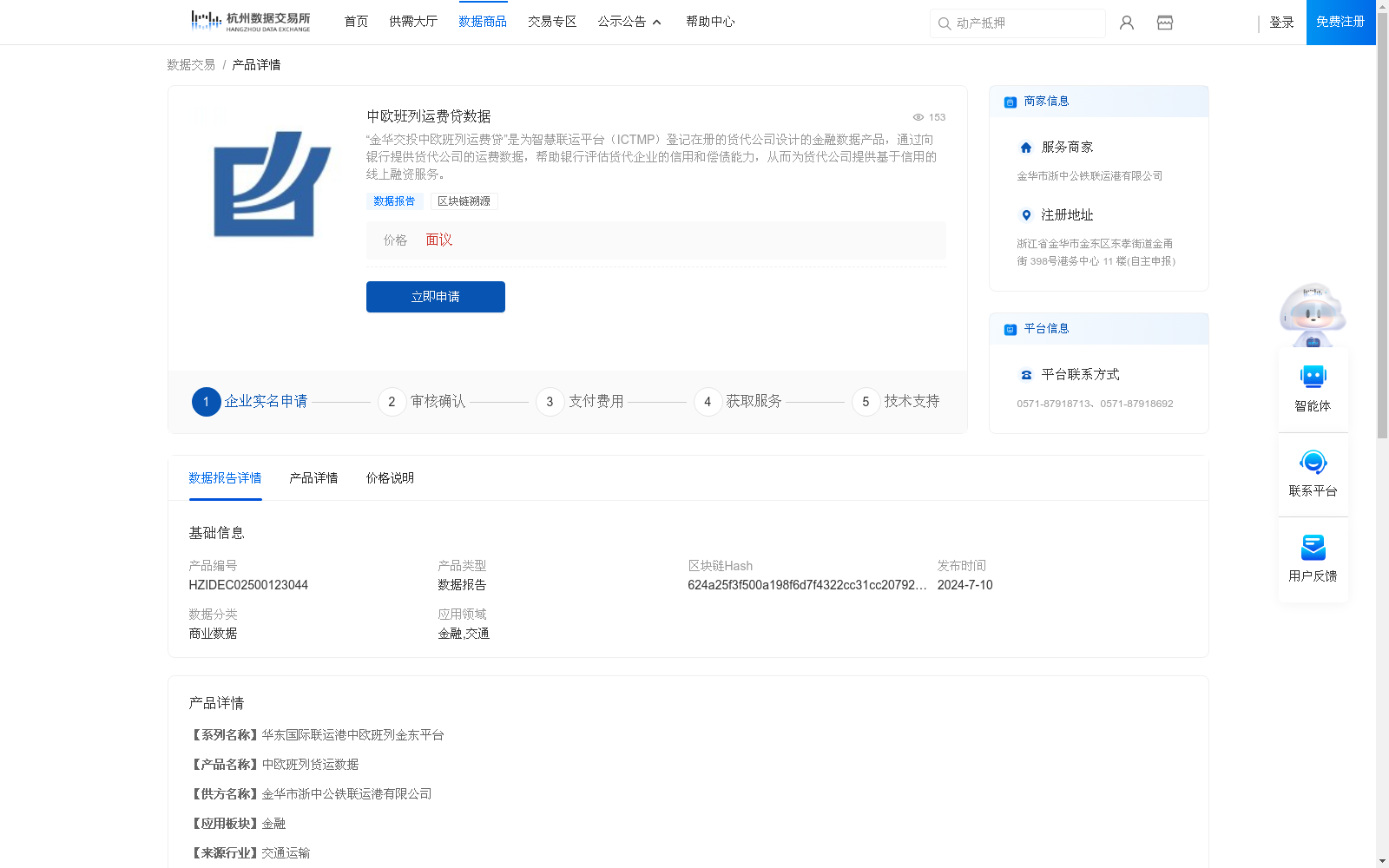Open the user profile icon
The width and height of the screenshot is (1389, 868).
pyautogui.click(x=1127, y=23)
